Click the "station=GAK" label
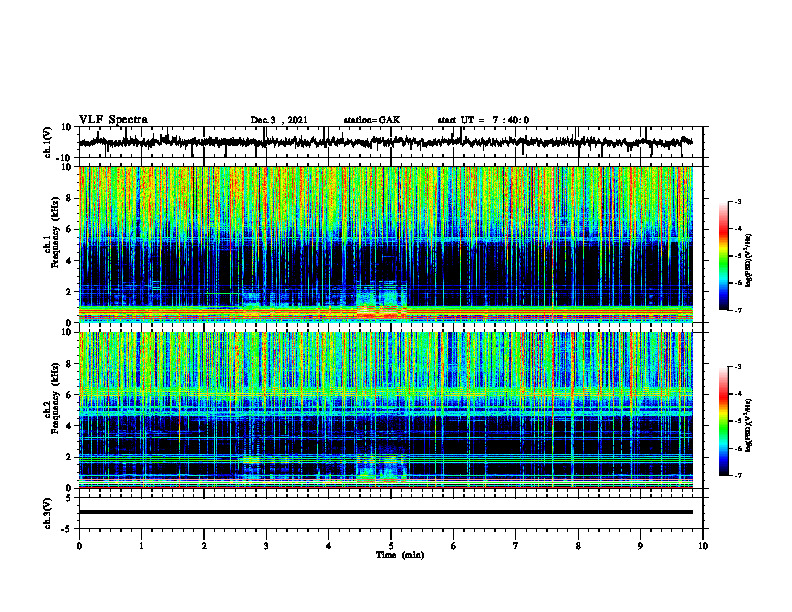Screen dimensions: 792x612 tap(372, 120)
